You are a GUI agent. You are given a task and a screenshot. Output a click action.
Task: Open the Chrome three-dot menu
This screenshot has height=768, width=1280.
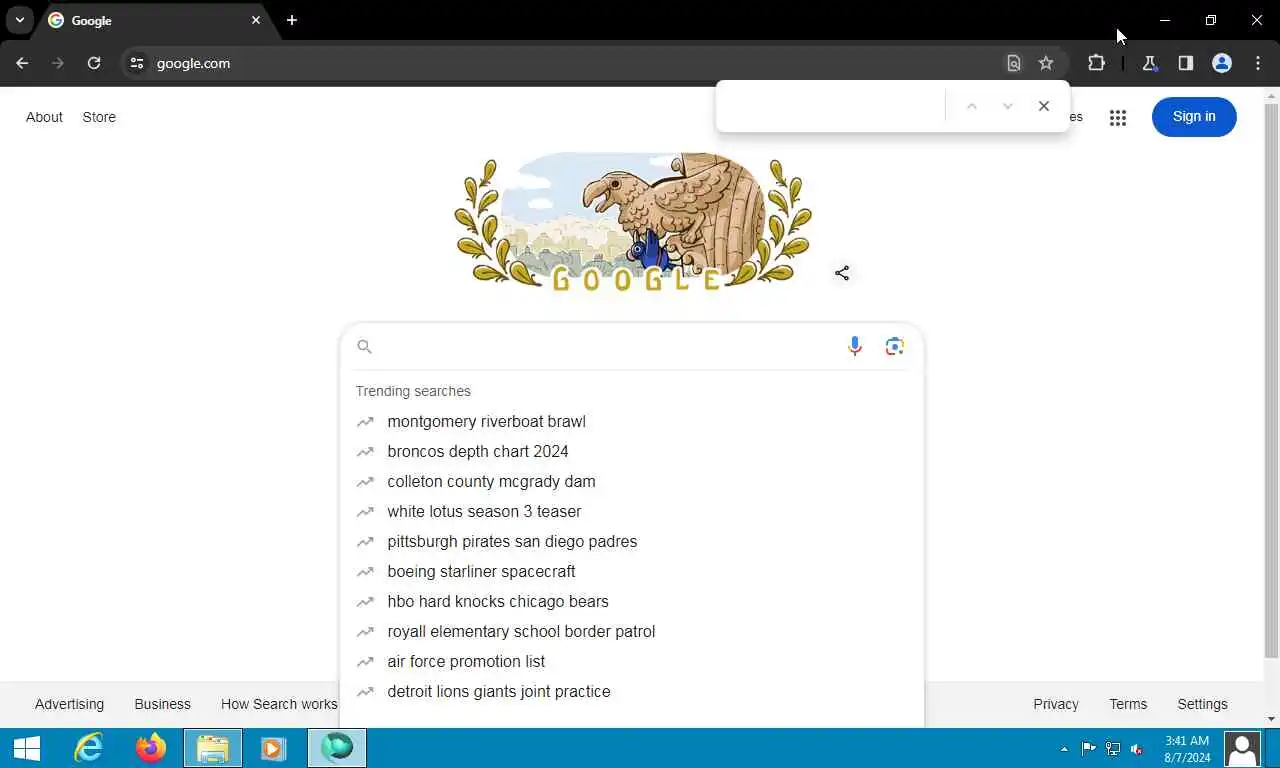point(1258,63)
